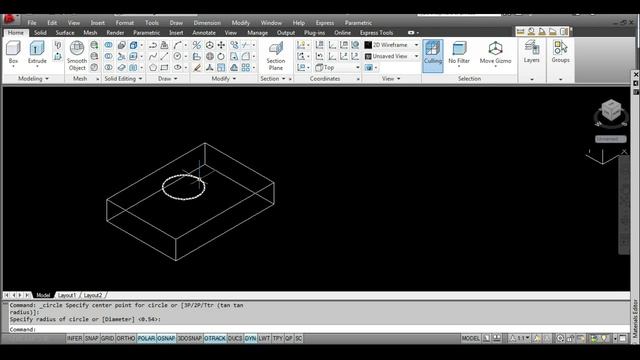Image resolution: width=640 pixels, height=360 pixels.
Task: Select the Polygon draw tool
Action: click(153, 67)
